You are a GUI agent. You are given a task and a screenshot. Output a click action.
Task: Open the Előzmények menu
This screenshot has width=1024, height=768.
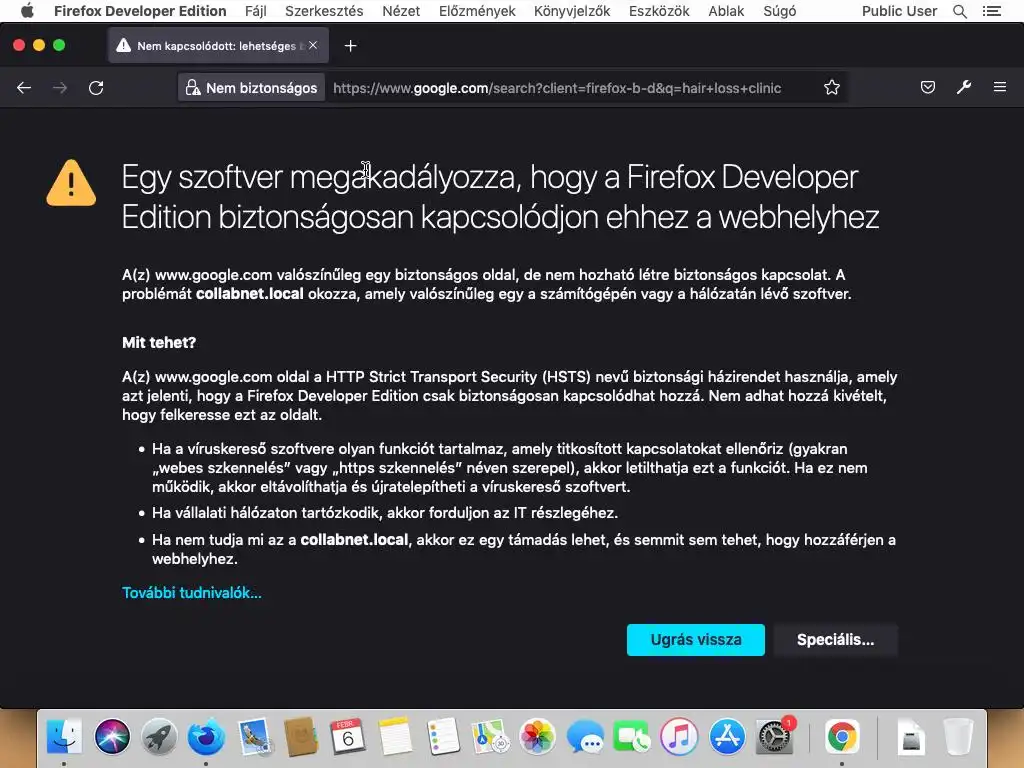[477, 11]
